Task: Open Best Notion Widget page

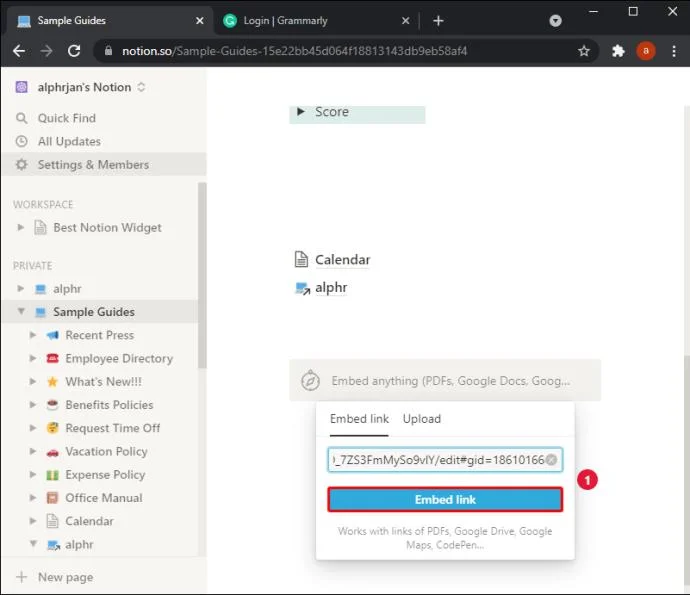Action: pyautogui.click(x=107, y=228)
